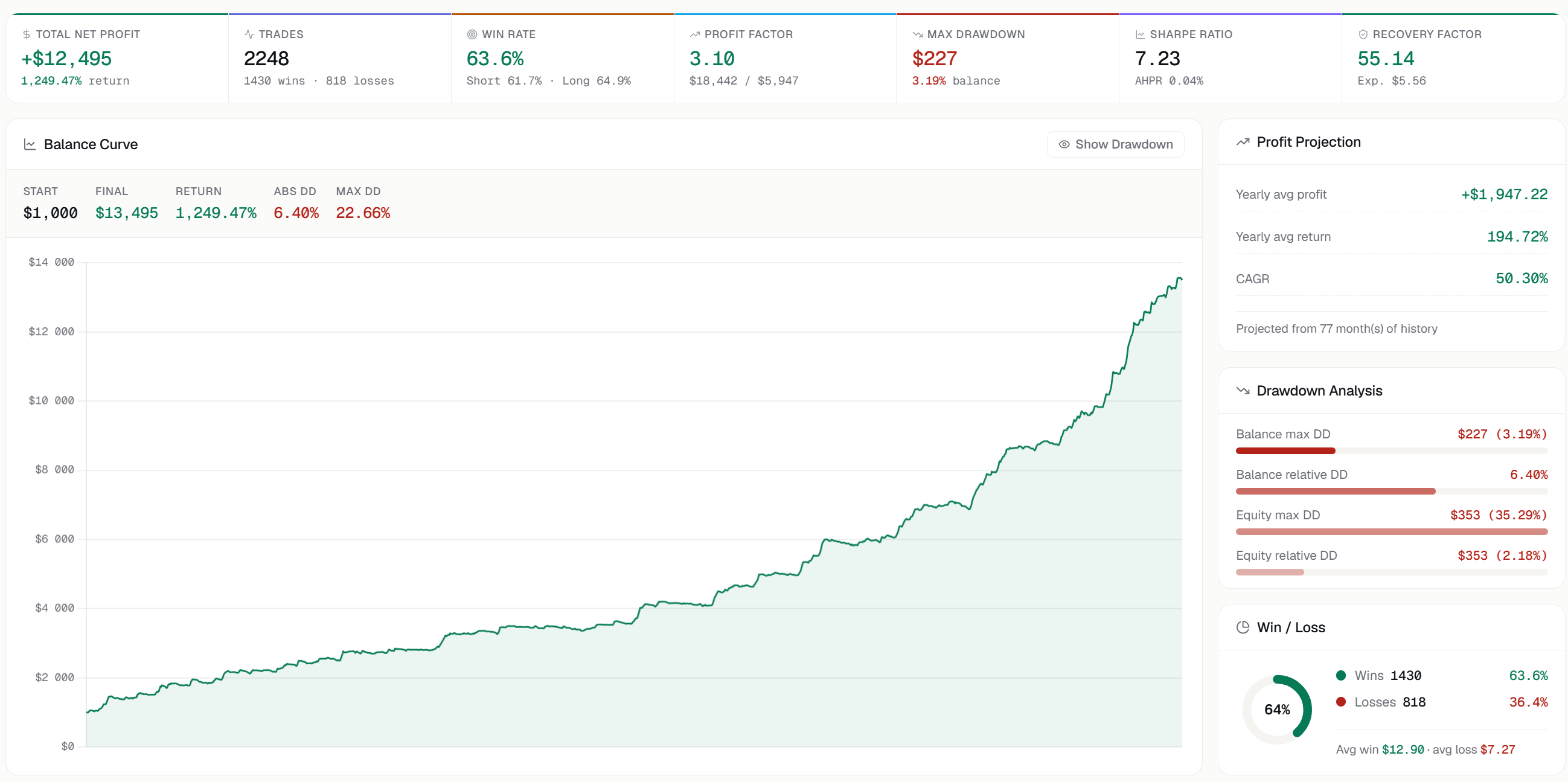Click the Equity max DD bar
This screenshot has height=782, width=1568.
[1392, 532]
